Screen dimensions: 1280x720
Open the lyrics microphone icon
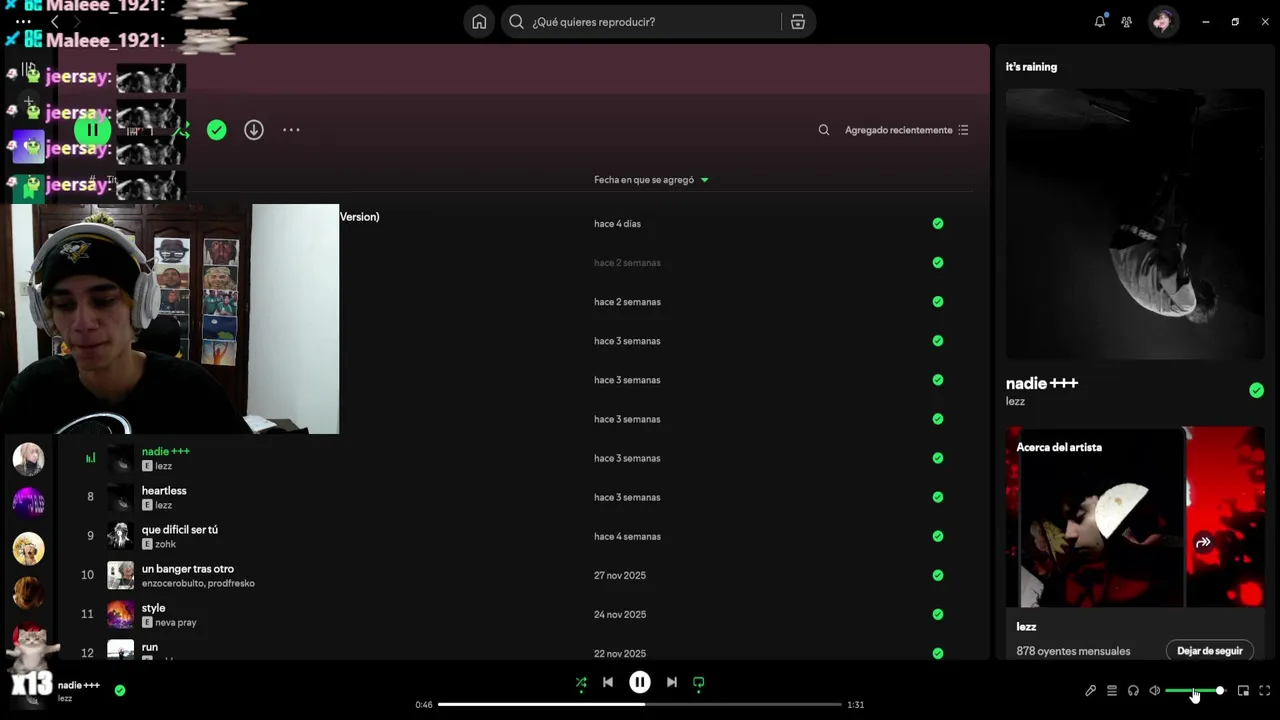[x=1091, y=690]
